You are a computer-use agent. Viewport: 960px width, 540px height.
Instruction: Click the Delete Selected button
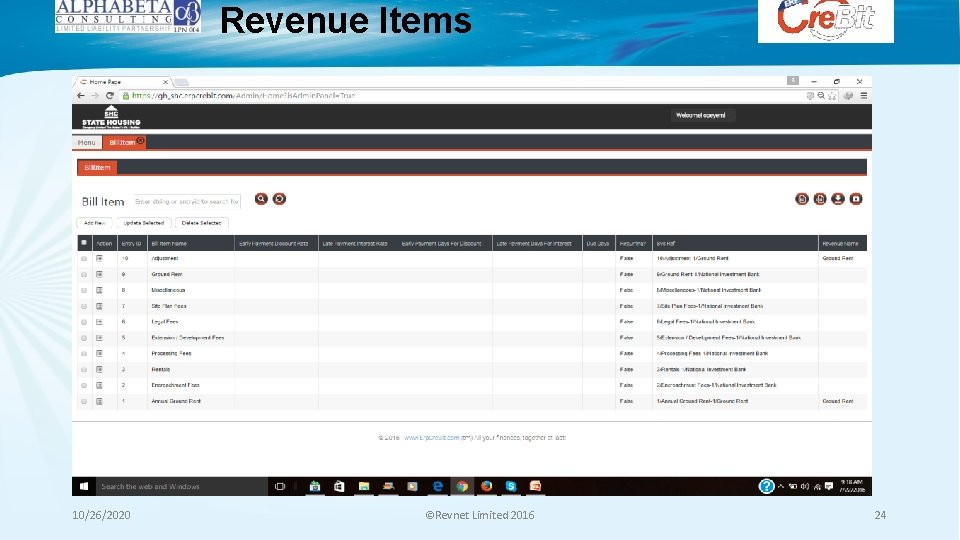[x=201, y=223]
